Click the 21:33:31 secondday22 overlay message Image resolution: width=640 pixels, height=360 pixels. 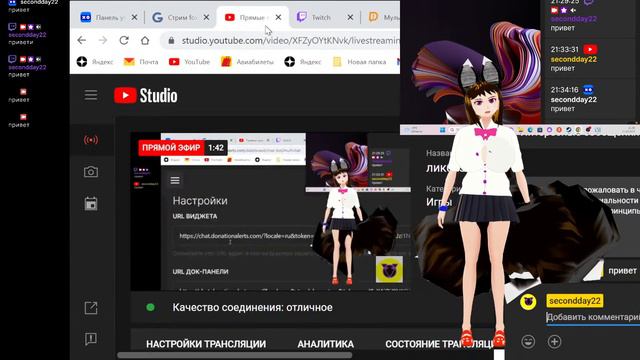pyautogui.click(x=574, y=59)
